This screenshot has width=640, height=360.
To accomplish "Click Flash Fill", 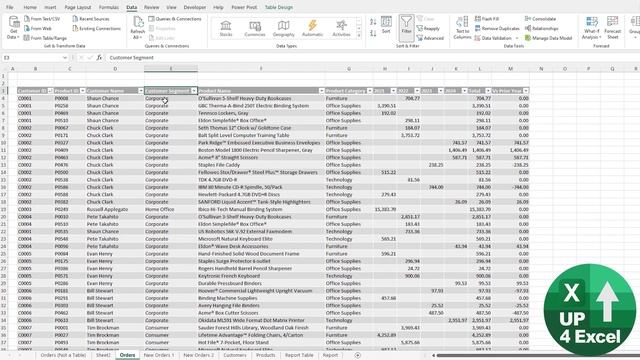I will pyautogui.click(x=487, y=19).
